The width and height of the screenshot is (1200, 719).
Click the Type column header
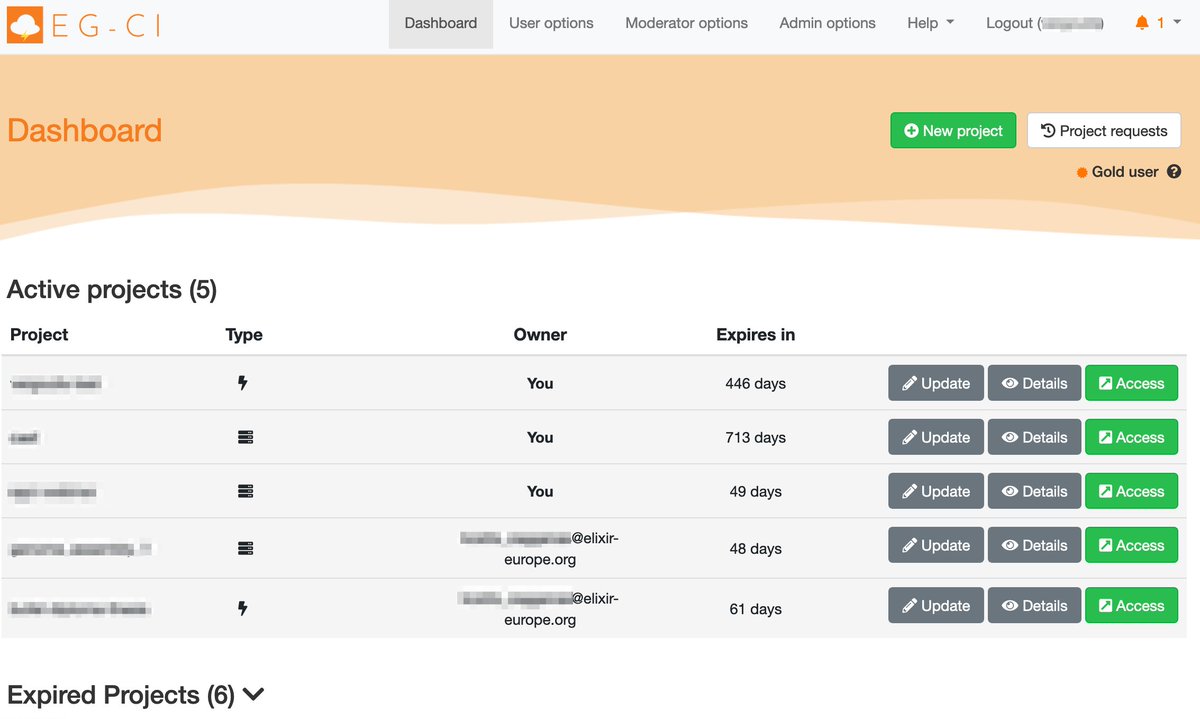coord(244,335)
